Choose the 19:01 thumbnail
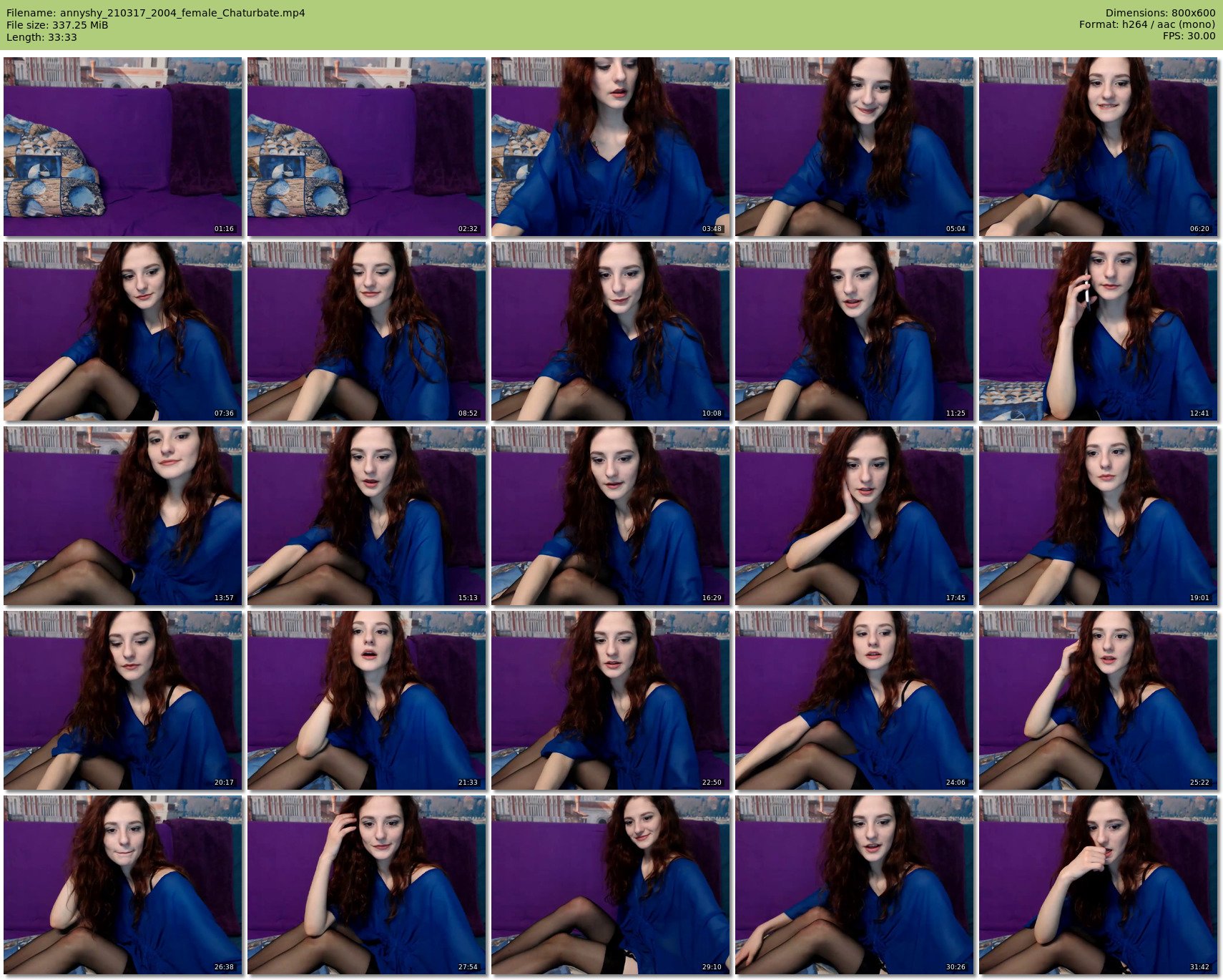Viewport: 1223px width, 980px height. tap(1099, 516)
